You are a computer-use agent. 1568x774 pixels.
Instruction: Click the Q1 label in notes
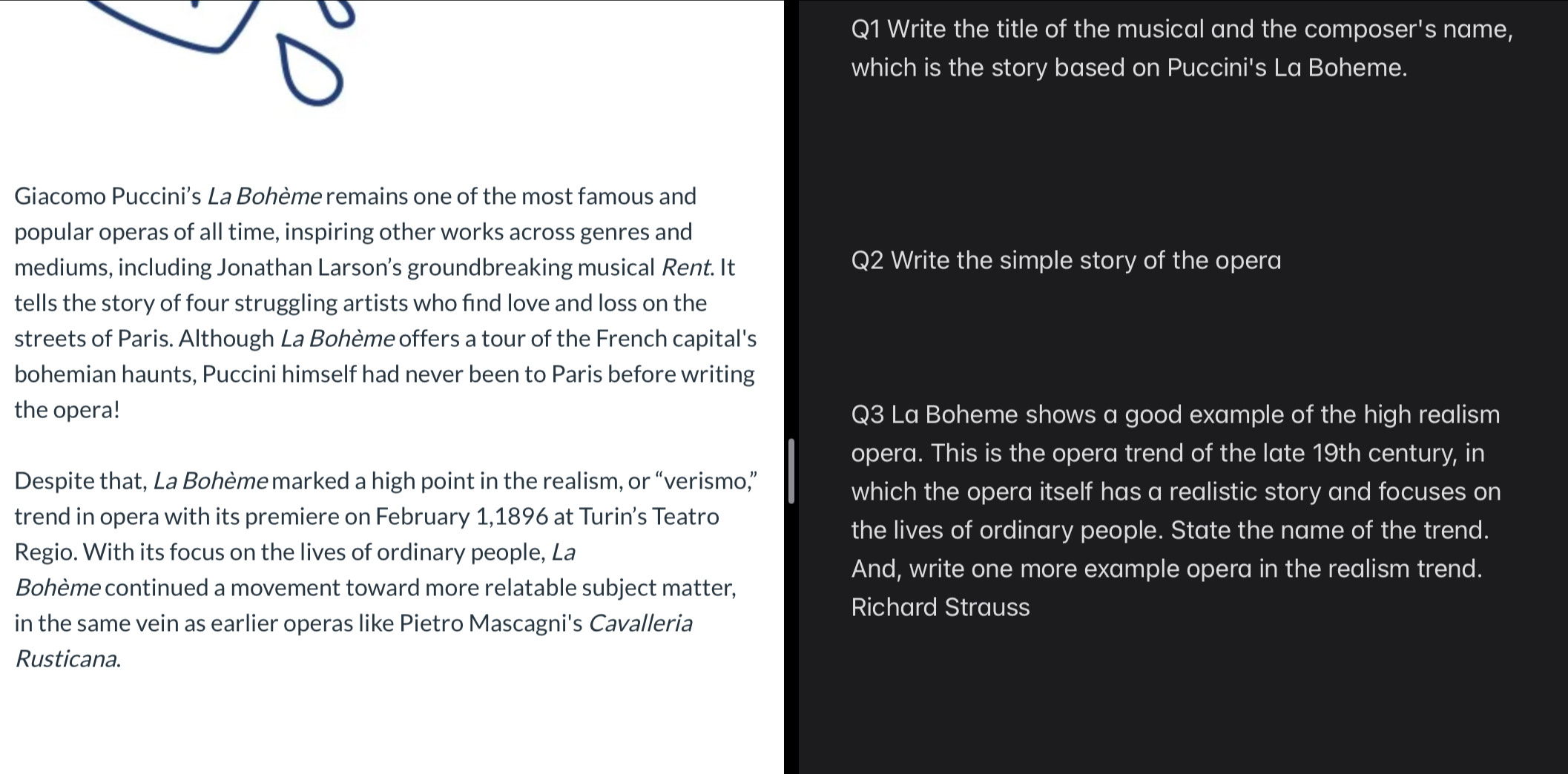(x=866, y=30)
